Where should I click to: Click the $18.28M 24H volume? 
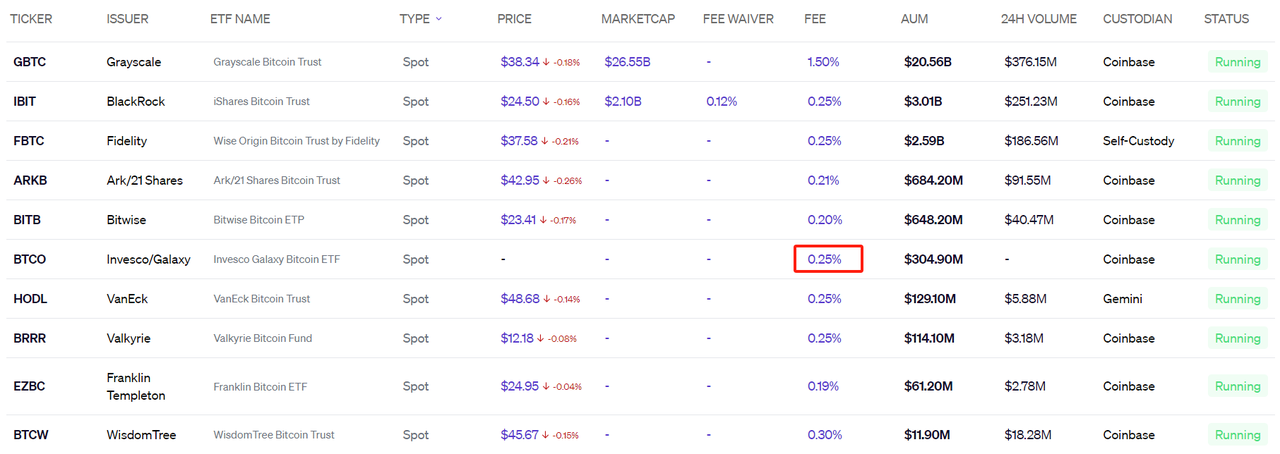[1028, 435]
